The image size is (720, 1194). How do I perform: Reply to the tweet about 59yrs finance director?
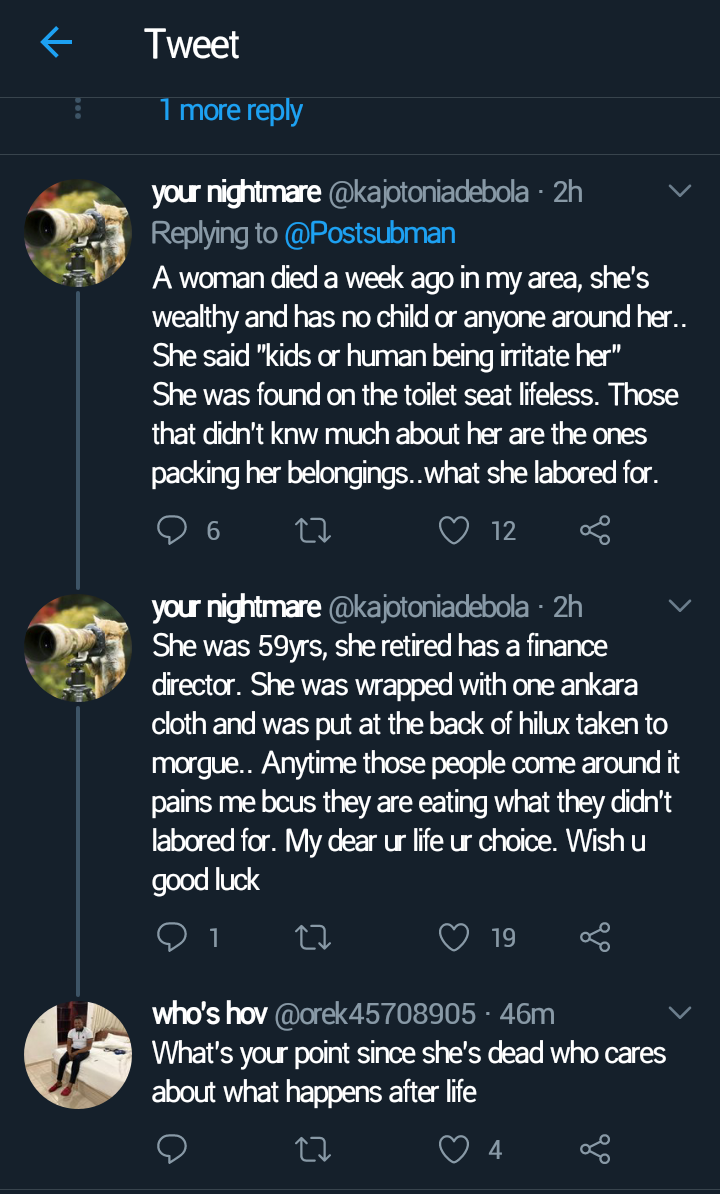pos(172,936)
